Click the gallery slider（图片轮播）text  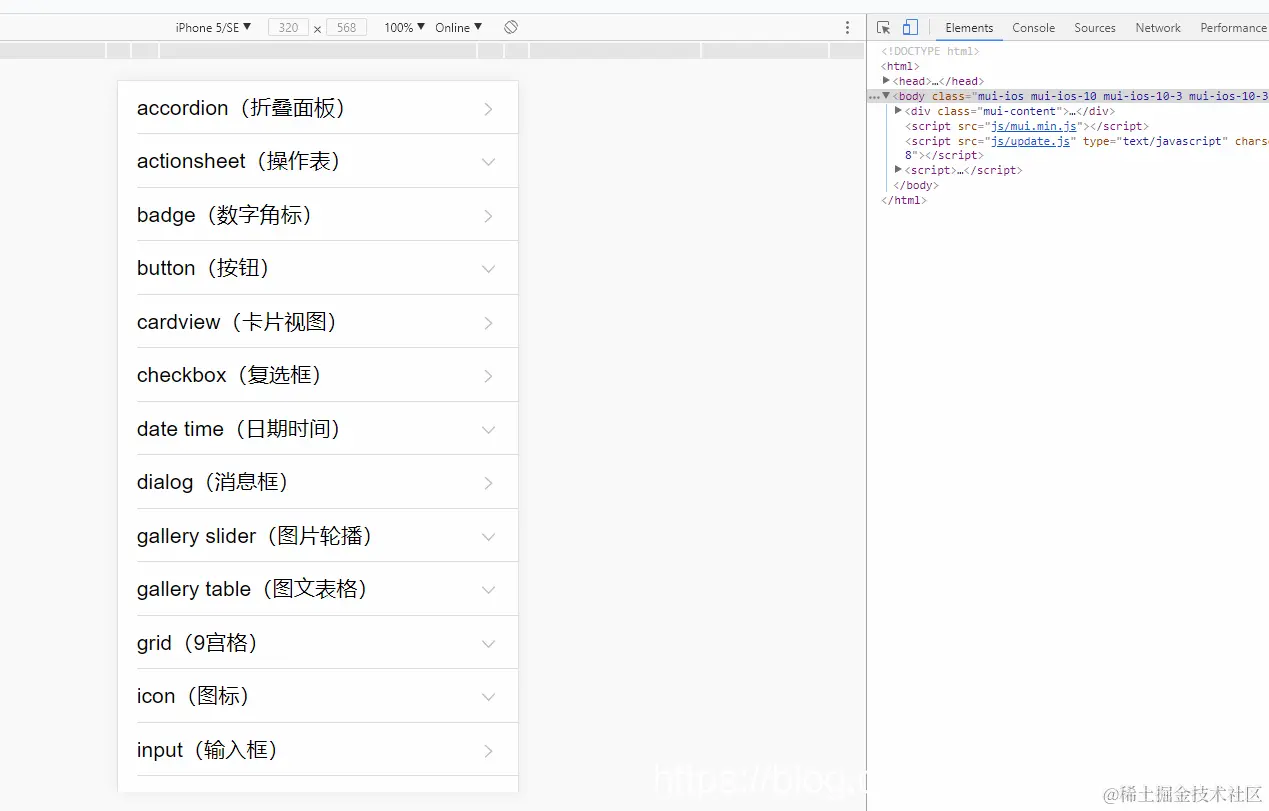(x=256, y=536)
